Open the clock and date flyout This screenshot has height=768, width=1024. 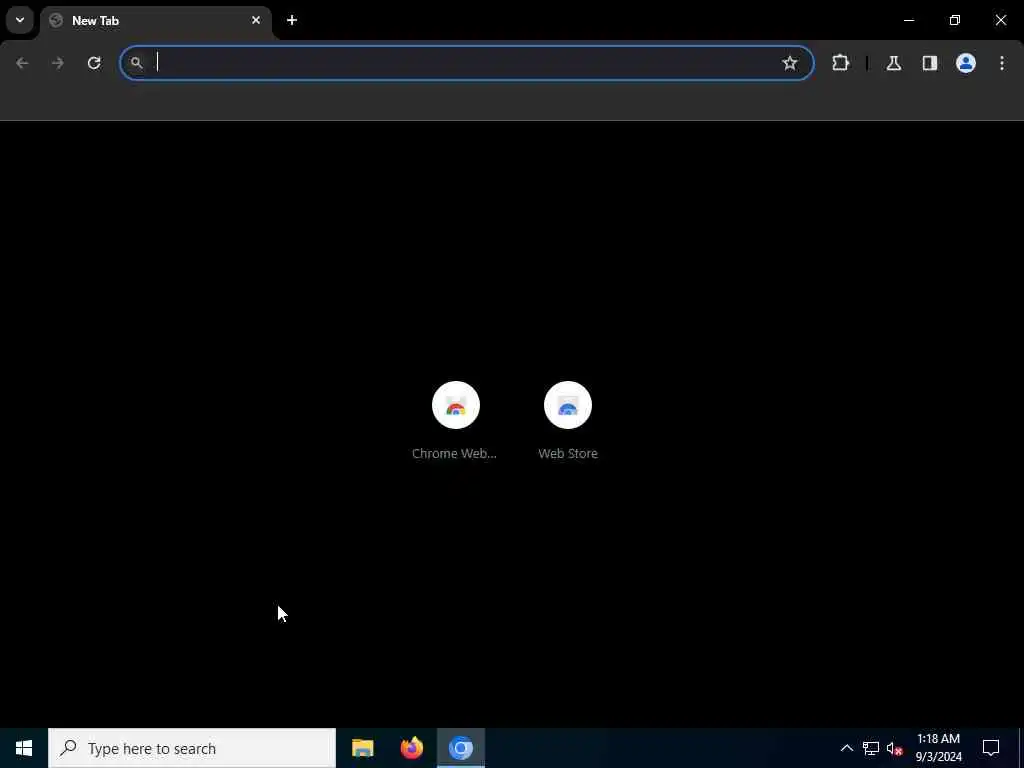point(938,748)
